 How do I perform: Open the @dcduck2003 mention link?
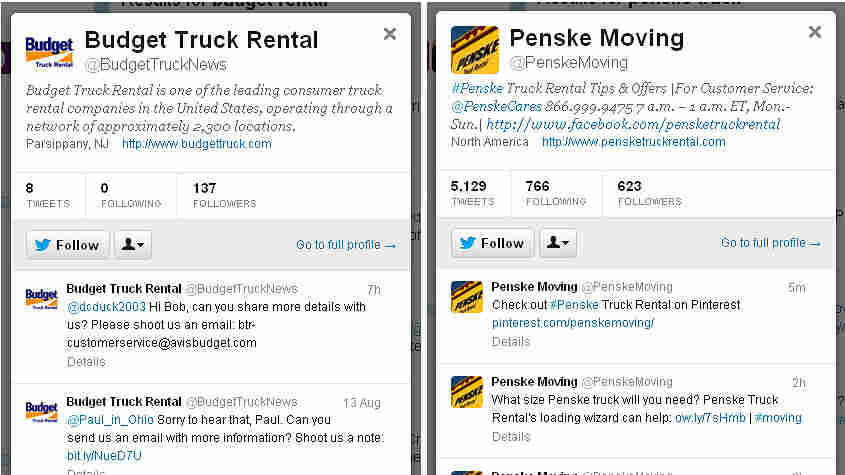pos(106,307)
